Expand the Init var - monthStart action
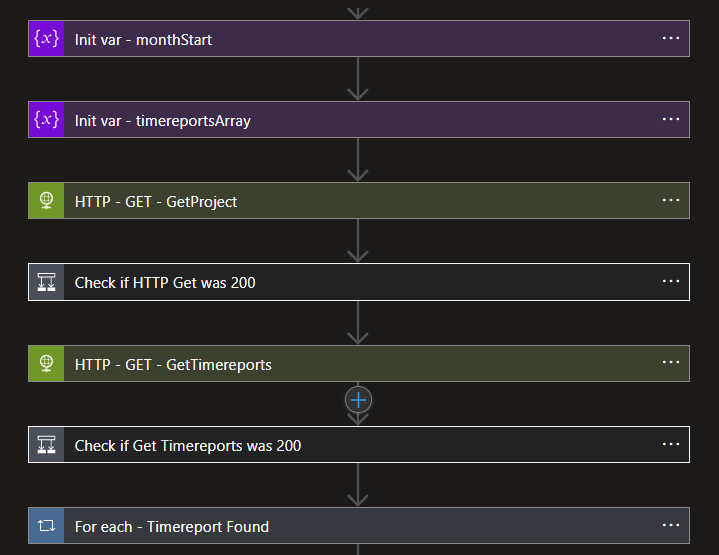The height and width of the screenshot is (555, 719). pyautogui.click(x=143, y=39)
